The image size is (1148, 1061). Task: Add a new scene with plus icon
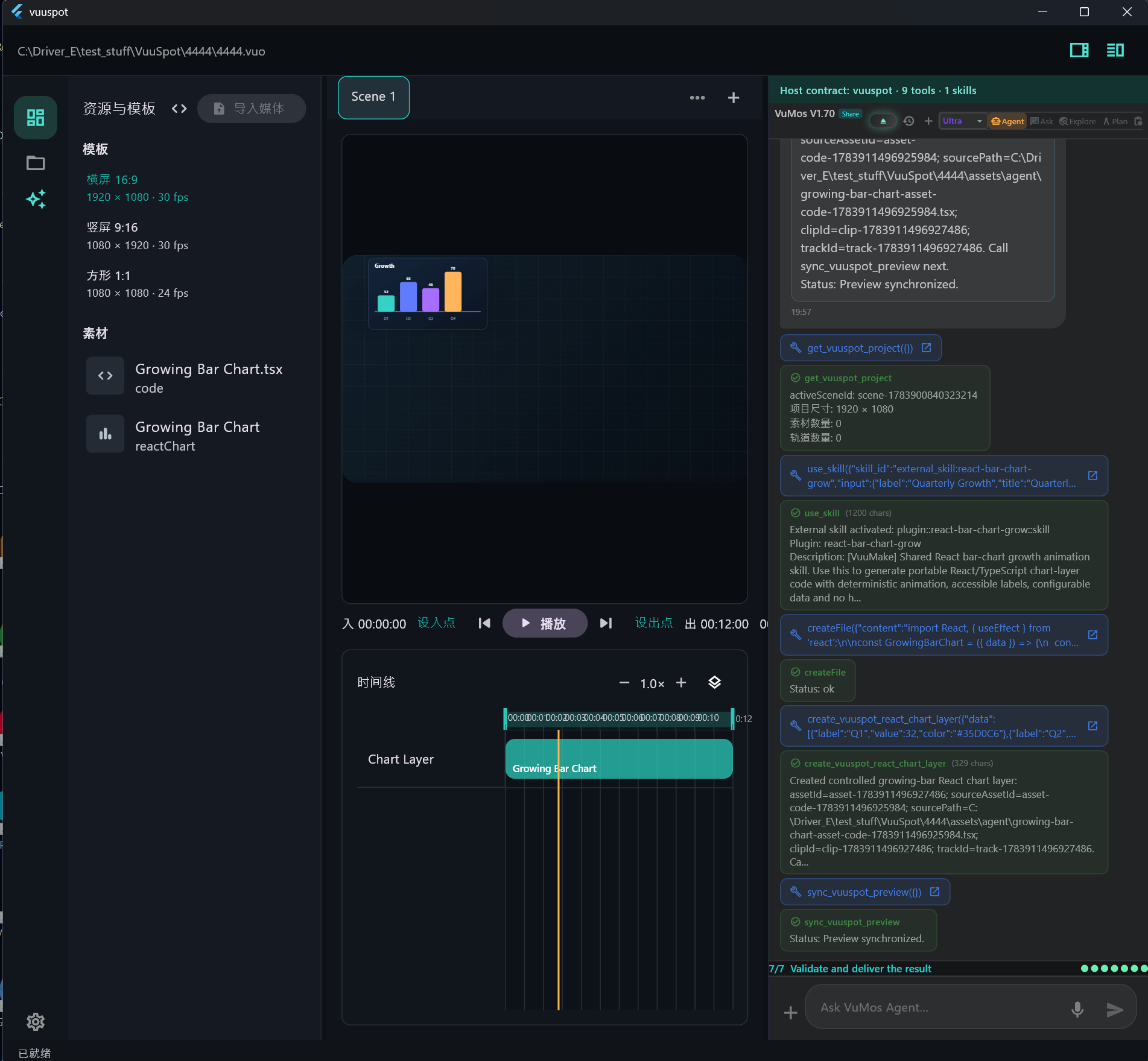[x=734, y=98]
